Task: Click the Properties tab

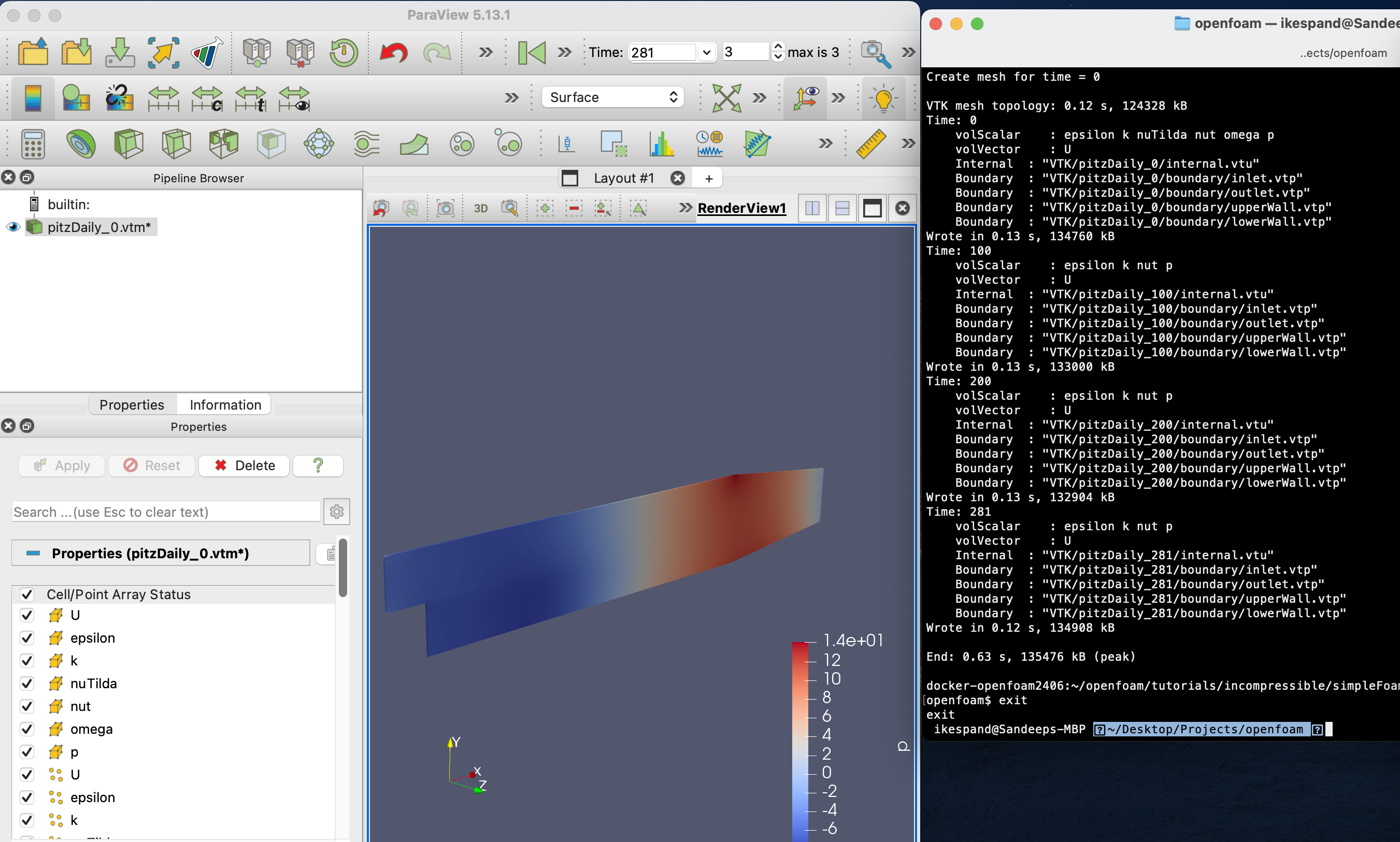Action: 130,404
